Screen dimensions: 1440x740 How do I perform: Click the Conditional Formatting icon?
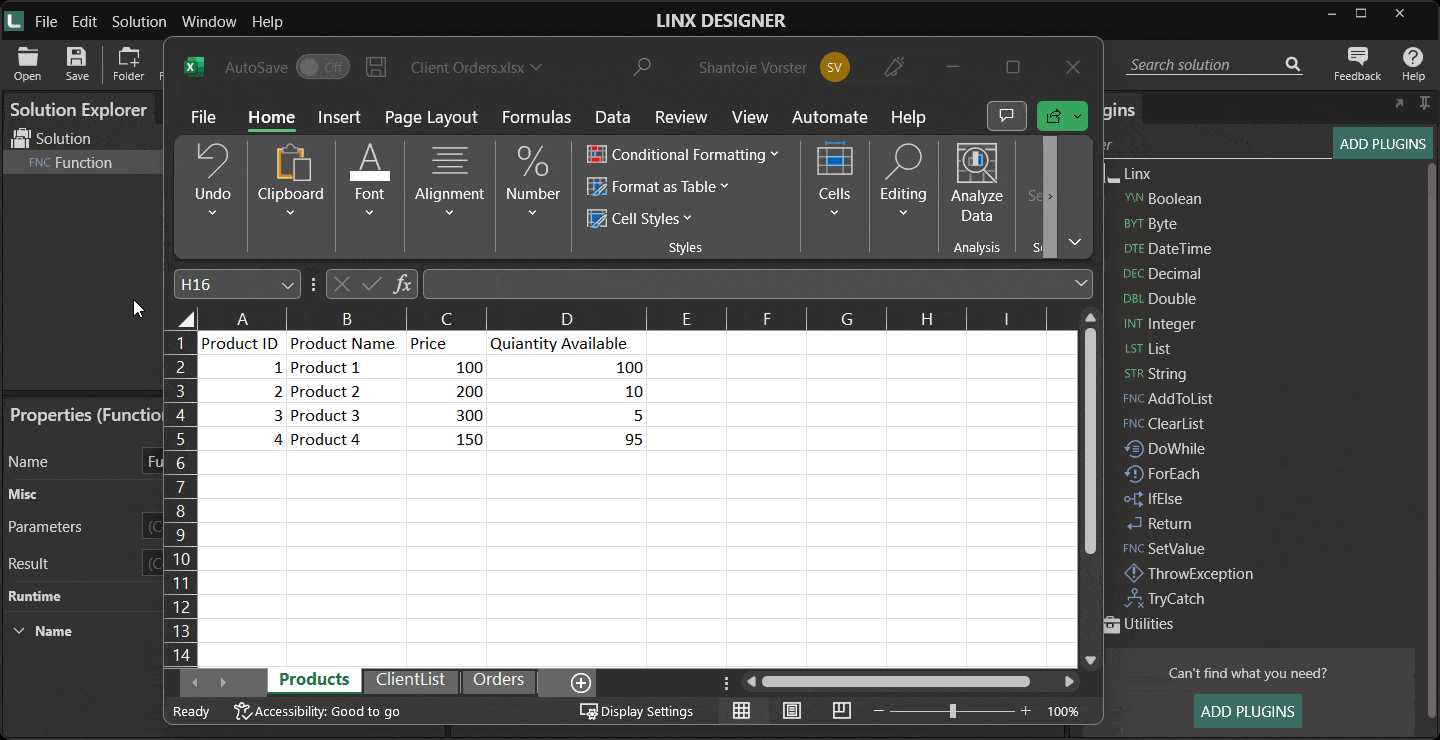point(597,154)
